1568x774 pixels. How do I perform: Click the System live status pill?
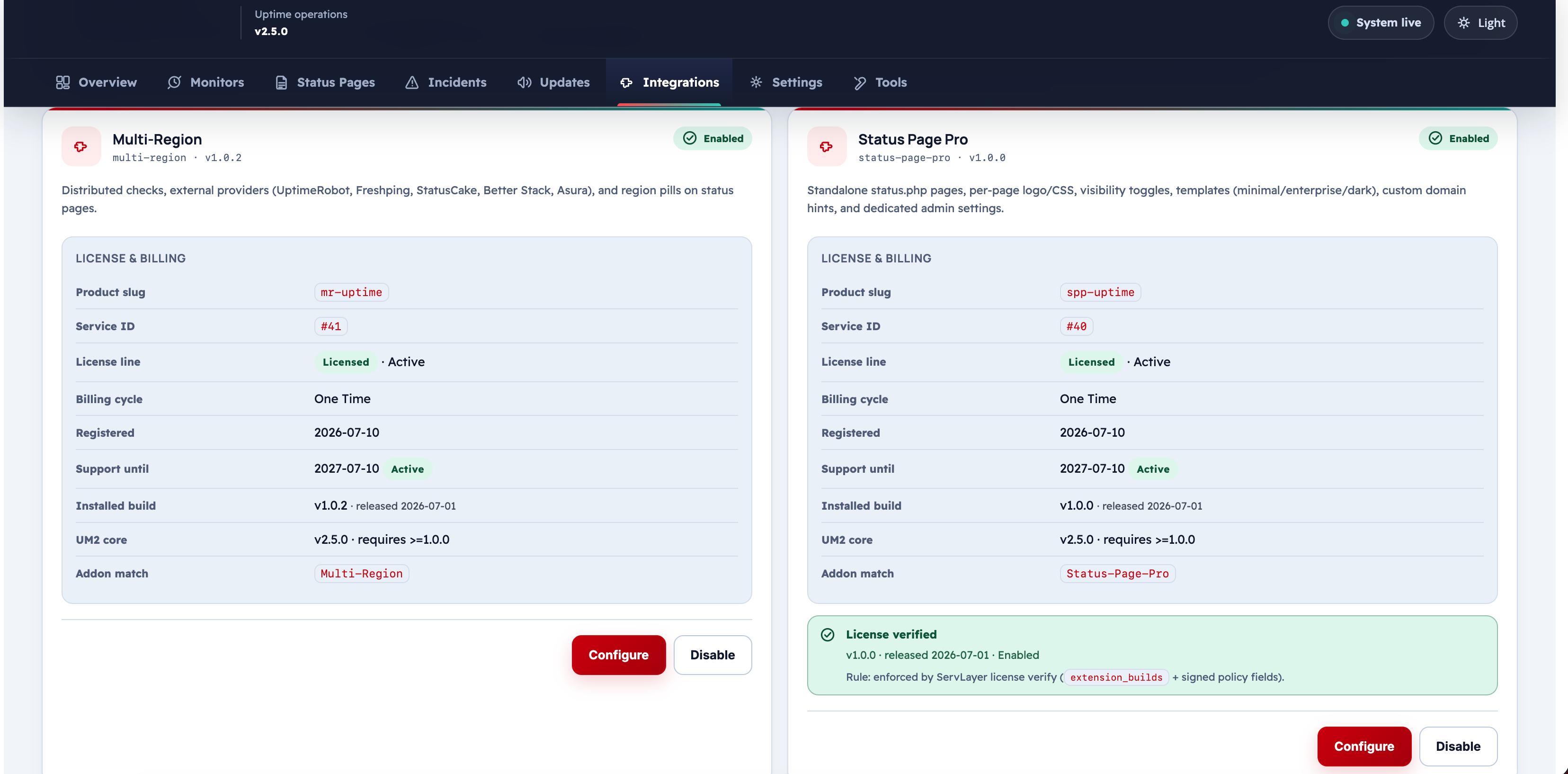(x=1381, y=23)
